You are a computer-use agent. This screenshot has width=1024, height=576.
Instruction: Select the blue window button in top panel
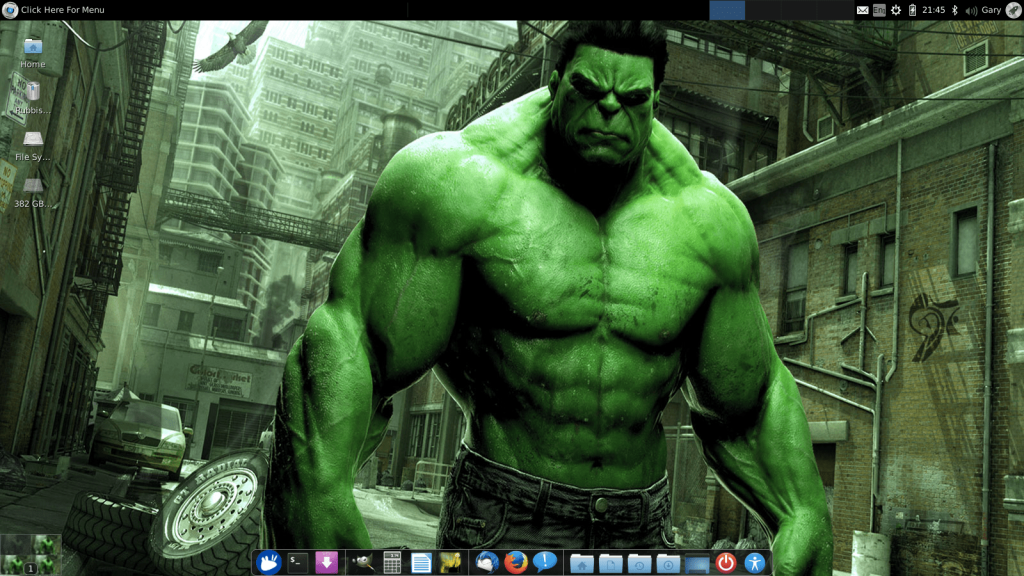(727, 10)
